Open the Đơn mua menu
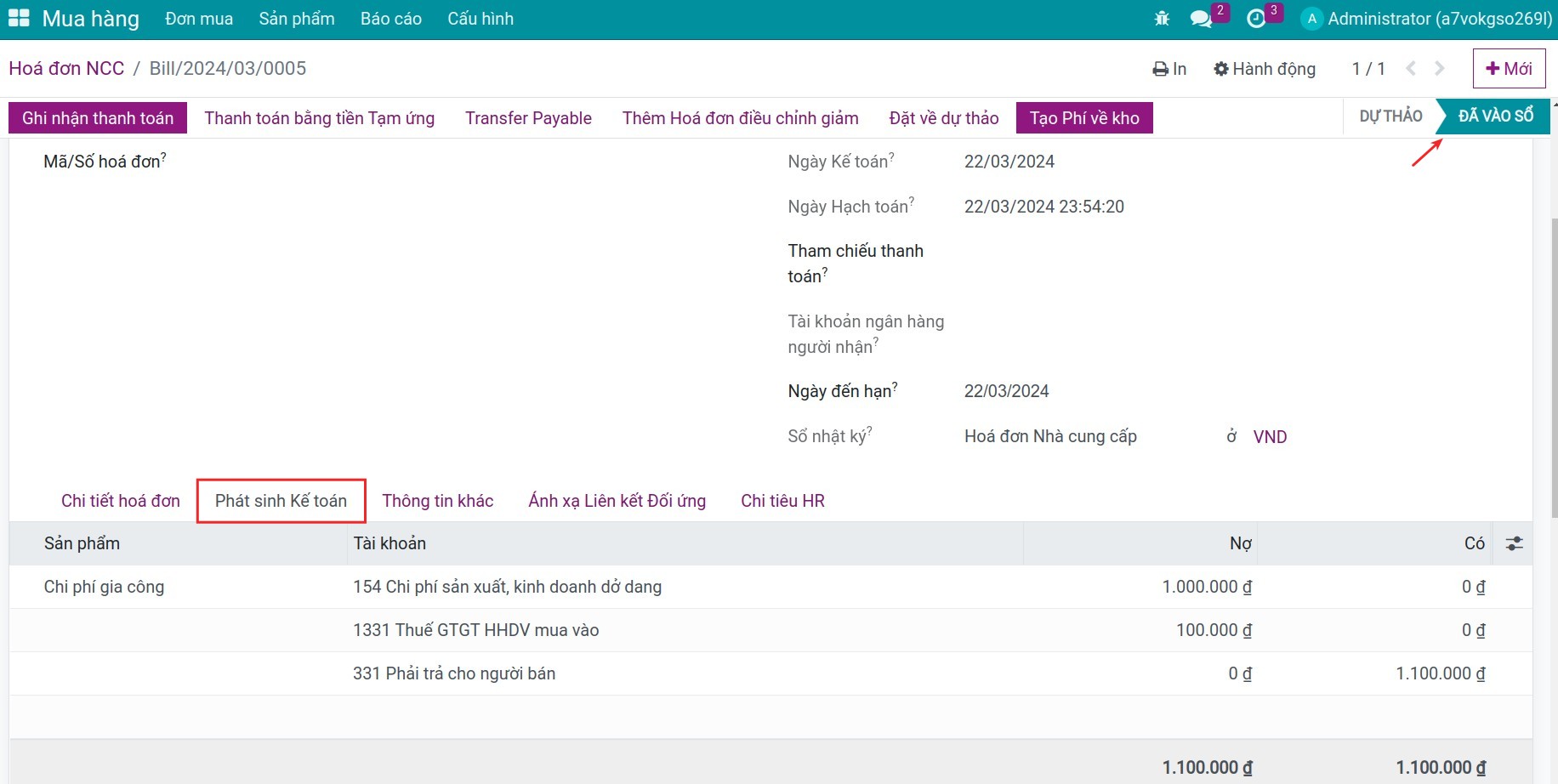This screenshot has height=784, width=1558. [199, 19]
